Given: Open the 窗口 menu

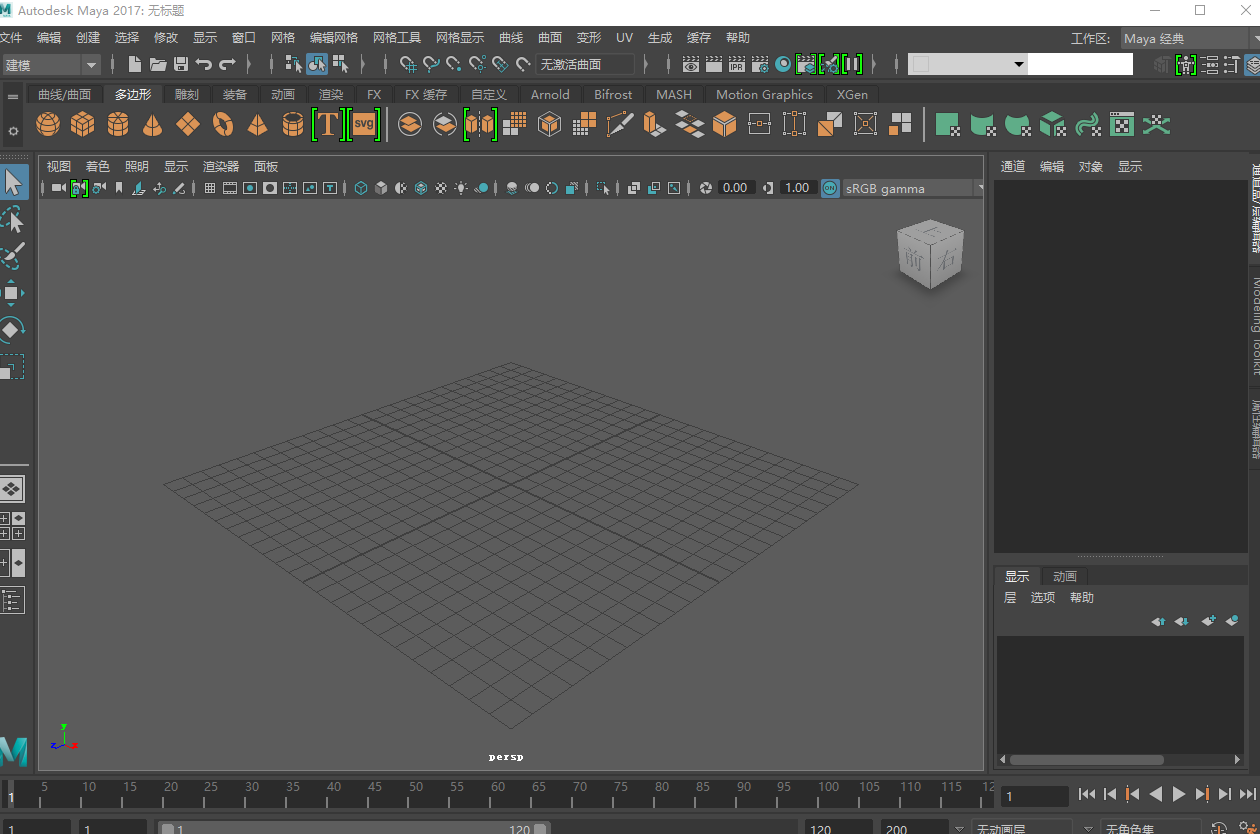Looking at the screenshot, I should pyautogui.click(x=242, y=37).
